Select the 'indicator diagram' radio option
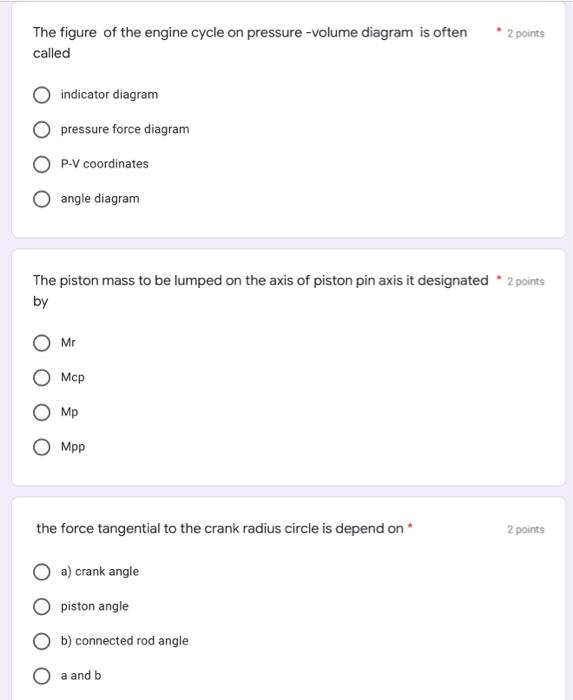This screenshot has width=573, height=700. tap(42, 95)
